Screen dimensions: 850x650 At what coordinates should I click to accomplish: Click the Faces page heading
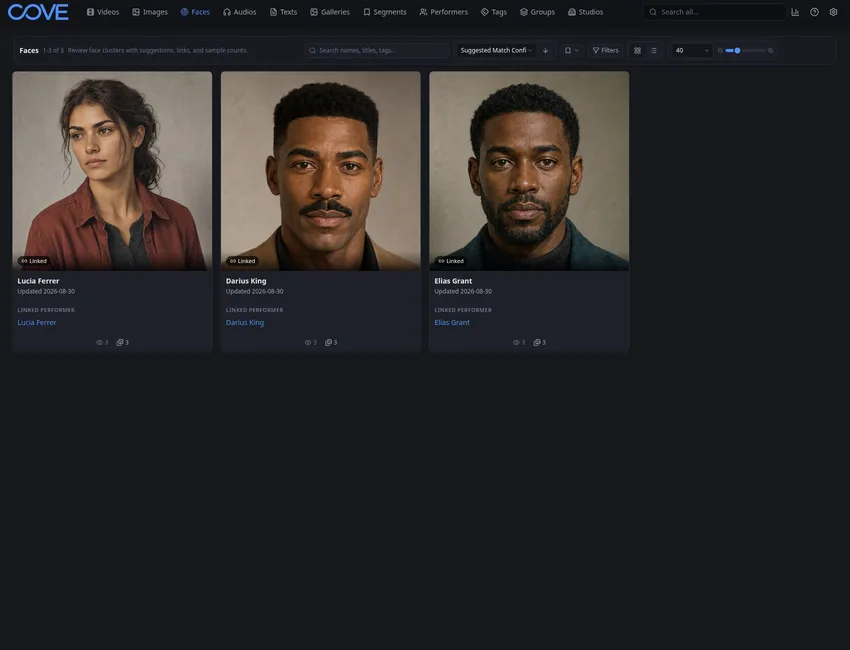29,50
